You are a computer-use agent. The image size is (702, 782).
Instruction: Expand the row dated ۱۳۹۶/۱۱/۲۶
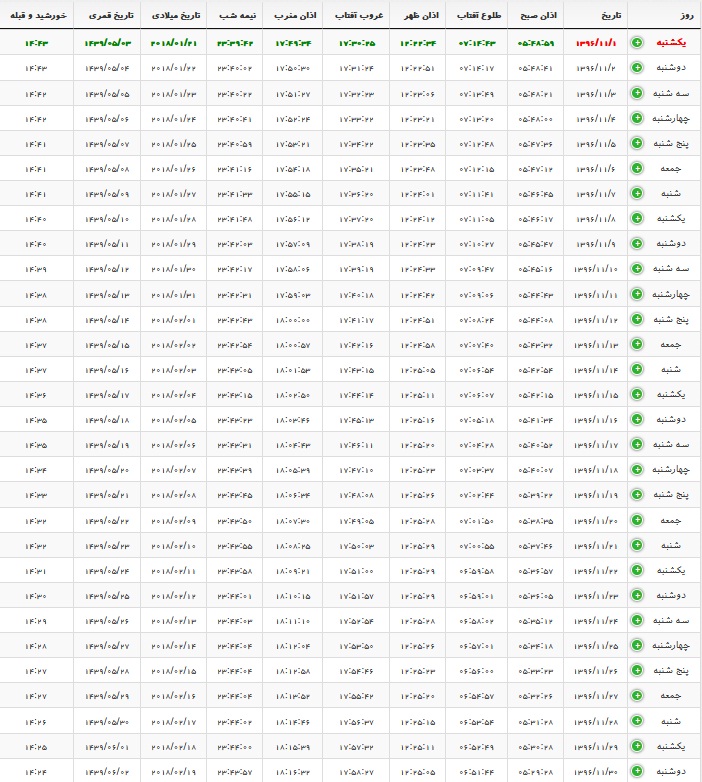(x=637, y=670)
